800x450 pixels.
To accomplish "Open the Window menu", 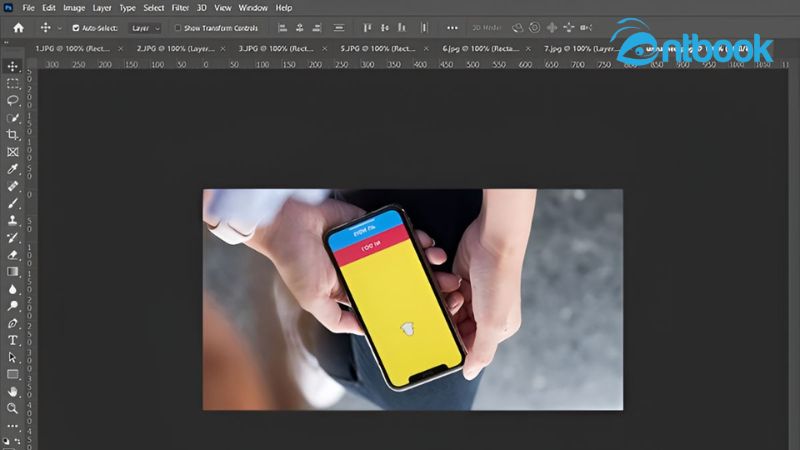I will tap(253, 8).
